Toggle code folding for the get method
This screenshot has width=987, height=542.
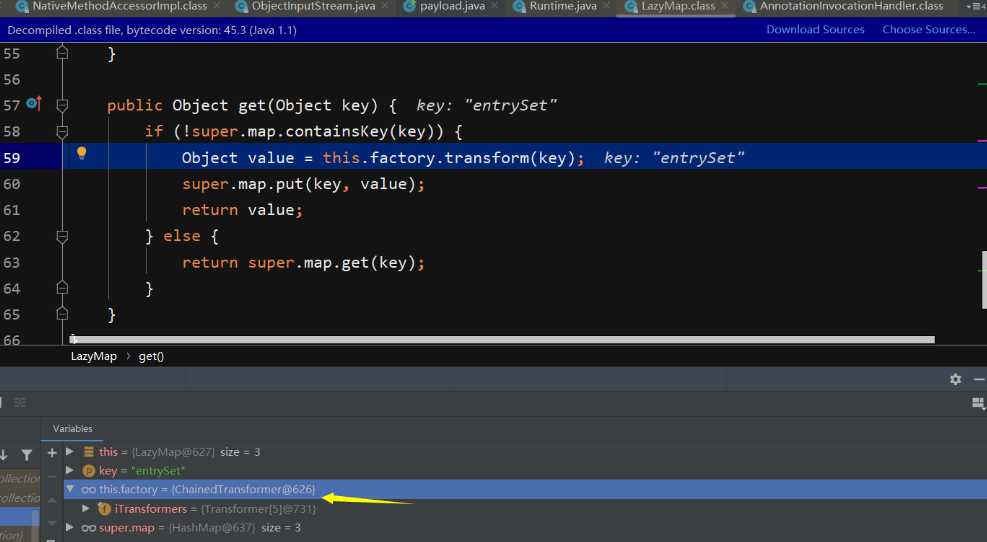coord(62,105)
